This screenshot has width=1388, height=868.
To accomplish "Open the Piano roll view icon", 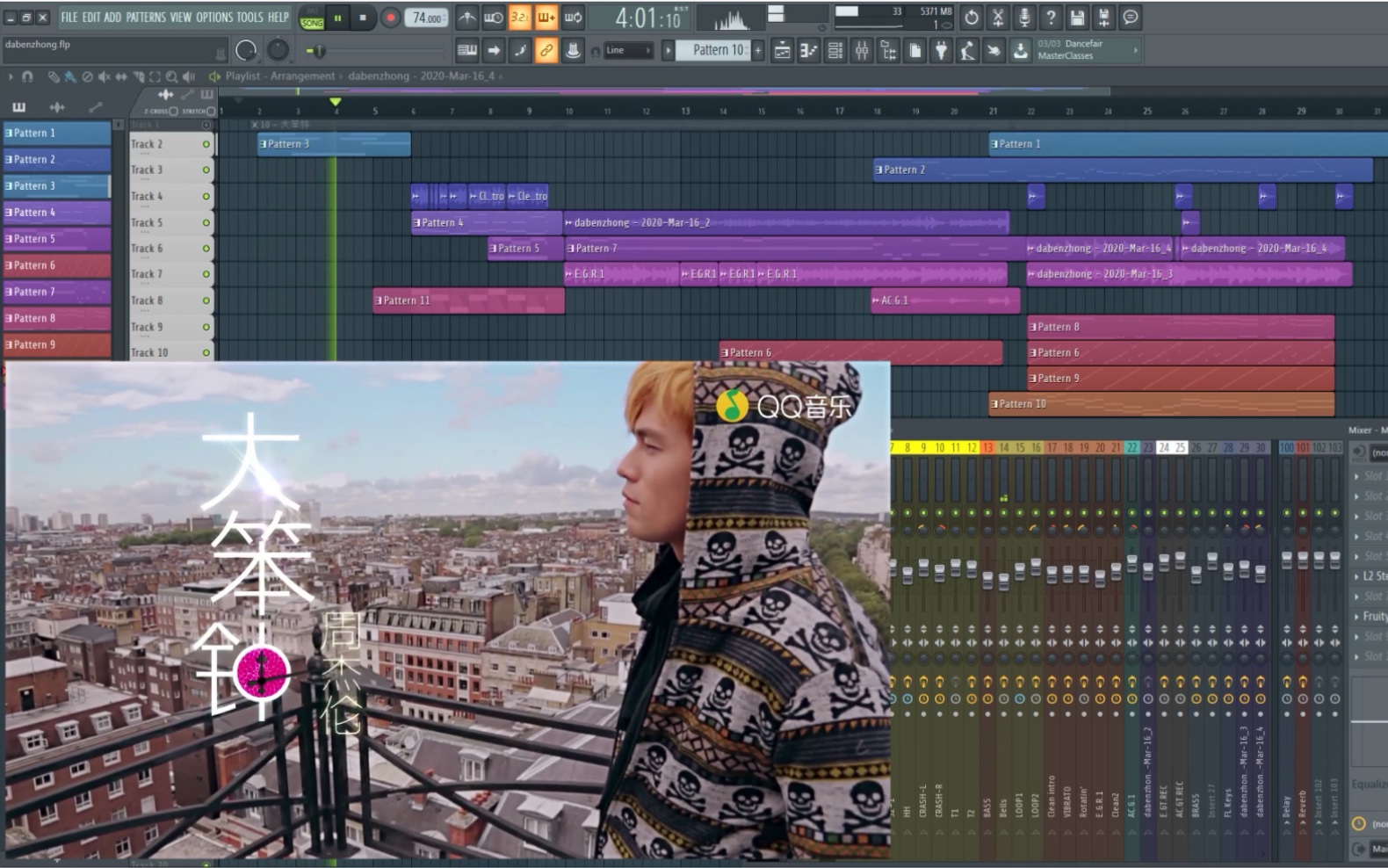I will point(808,50).
